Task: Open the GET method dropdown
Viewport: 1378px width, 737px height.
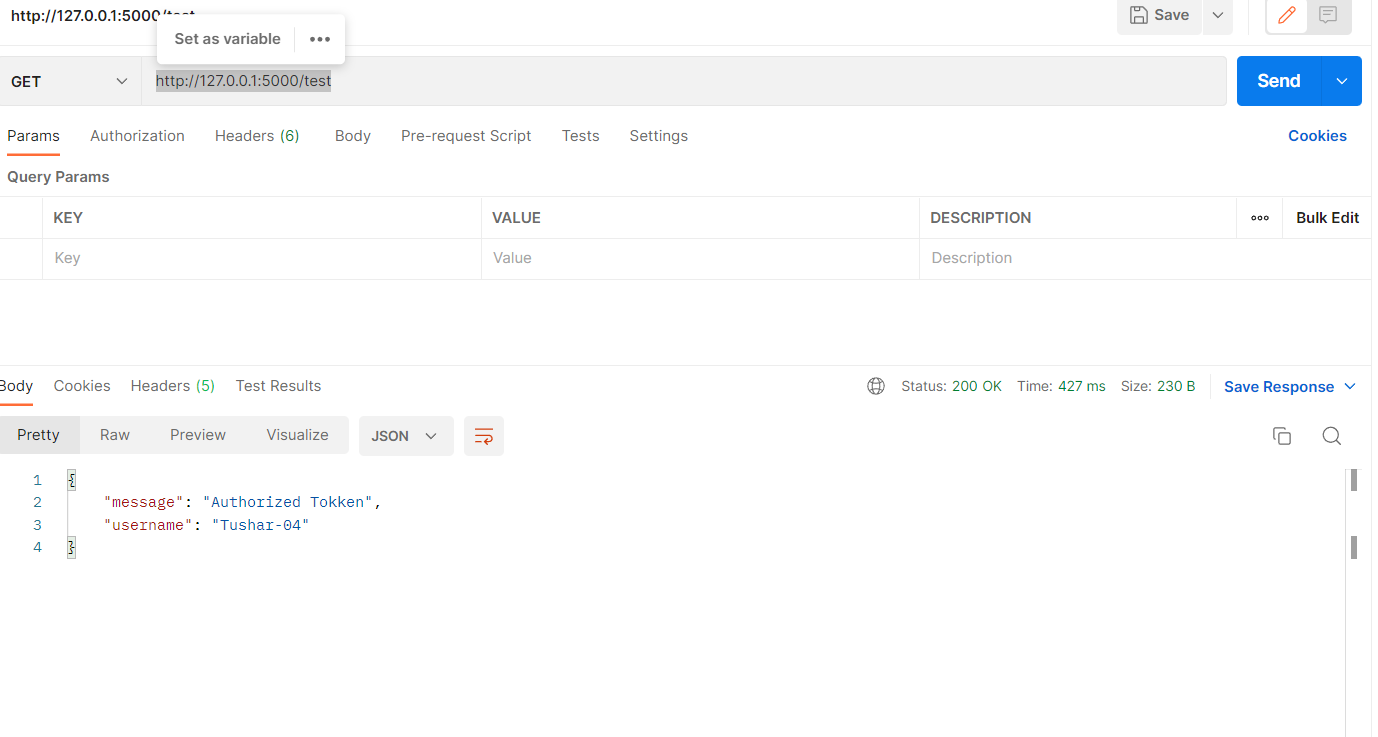Action: tap(69, 81)
